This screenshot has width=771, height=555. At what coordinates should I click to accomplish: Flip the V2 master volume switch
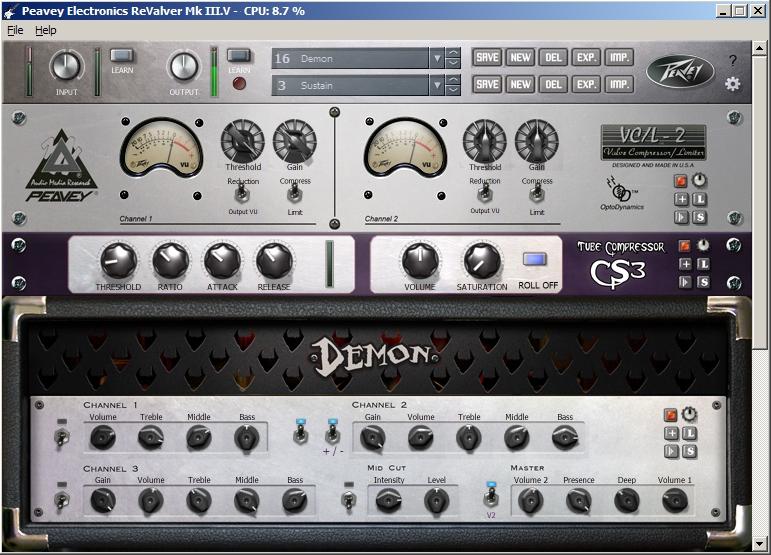tap(491, 498)
